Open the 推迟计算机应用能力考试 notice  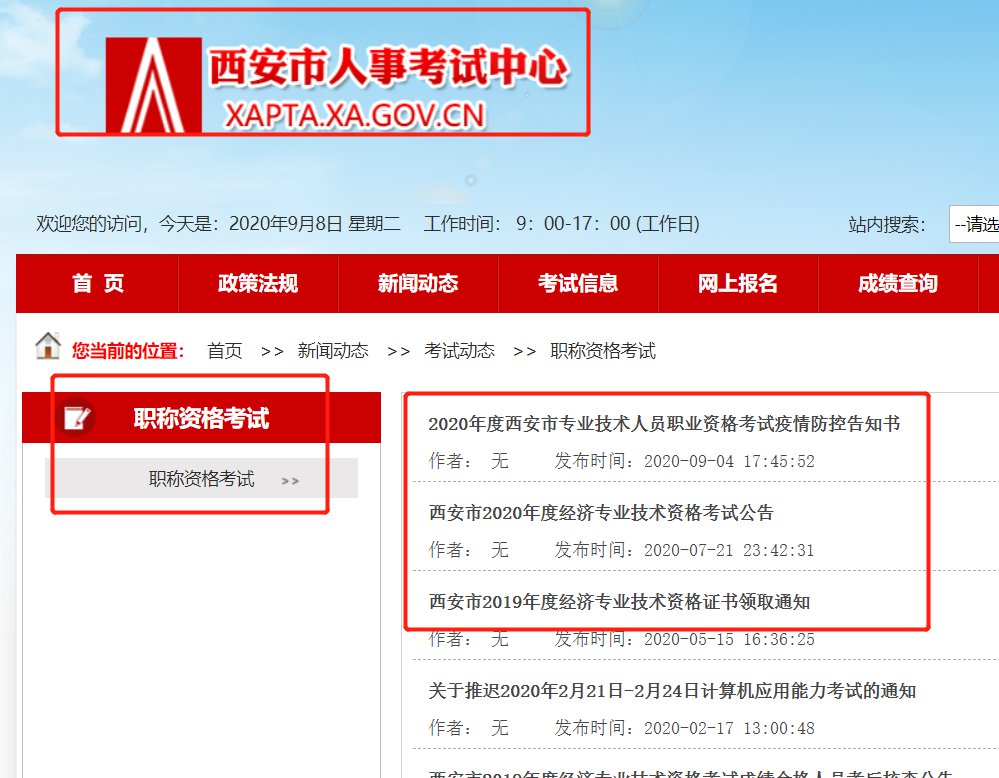pyautogui.click(x=672, y=691)
